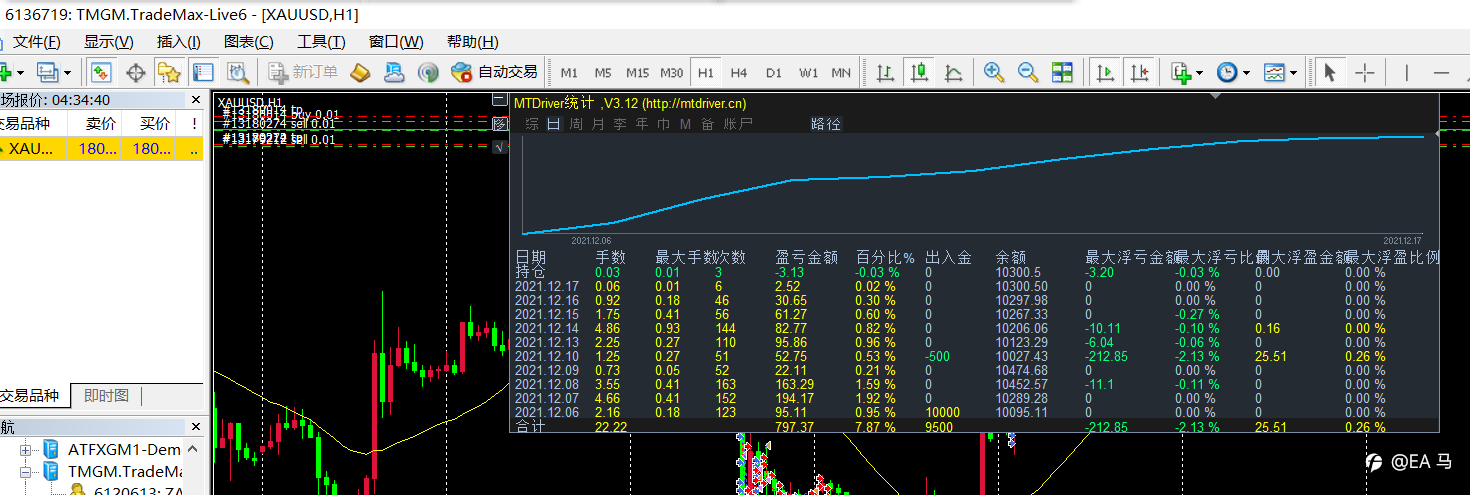
Task: Open the 显示(V) menu
Action: click(108, 42)
